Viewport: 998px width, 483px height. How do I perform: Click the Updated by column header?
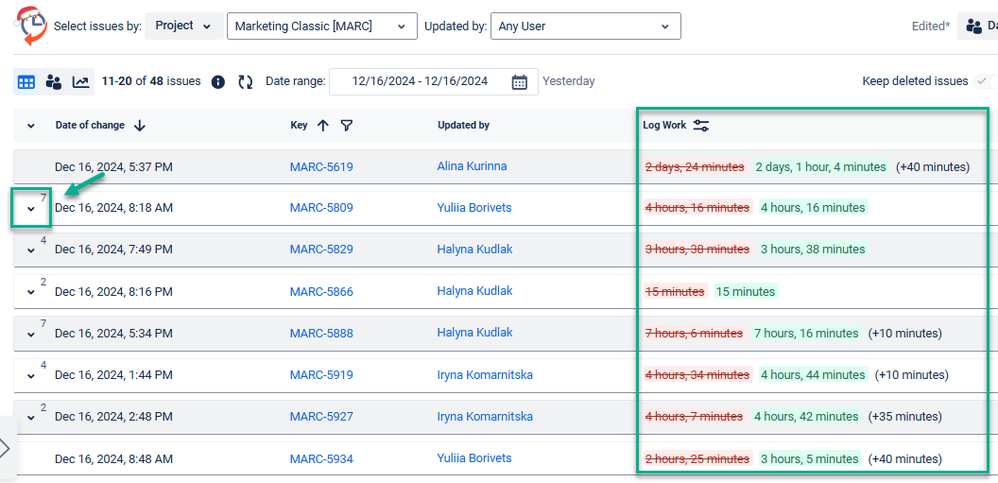(x=463, y=125)
